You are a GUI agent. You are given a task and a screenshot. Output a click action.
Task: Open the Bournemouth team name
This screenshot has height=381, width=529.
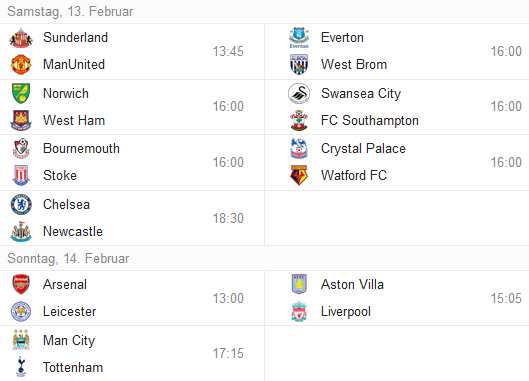pyautogui.click(x=81, y=148)
